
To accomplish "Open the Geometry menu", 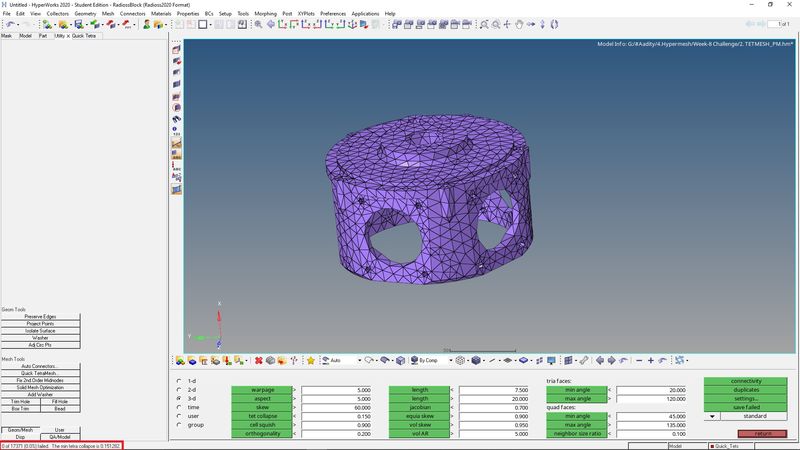I will click(85, 14).
